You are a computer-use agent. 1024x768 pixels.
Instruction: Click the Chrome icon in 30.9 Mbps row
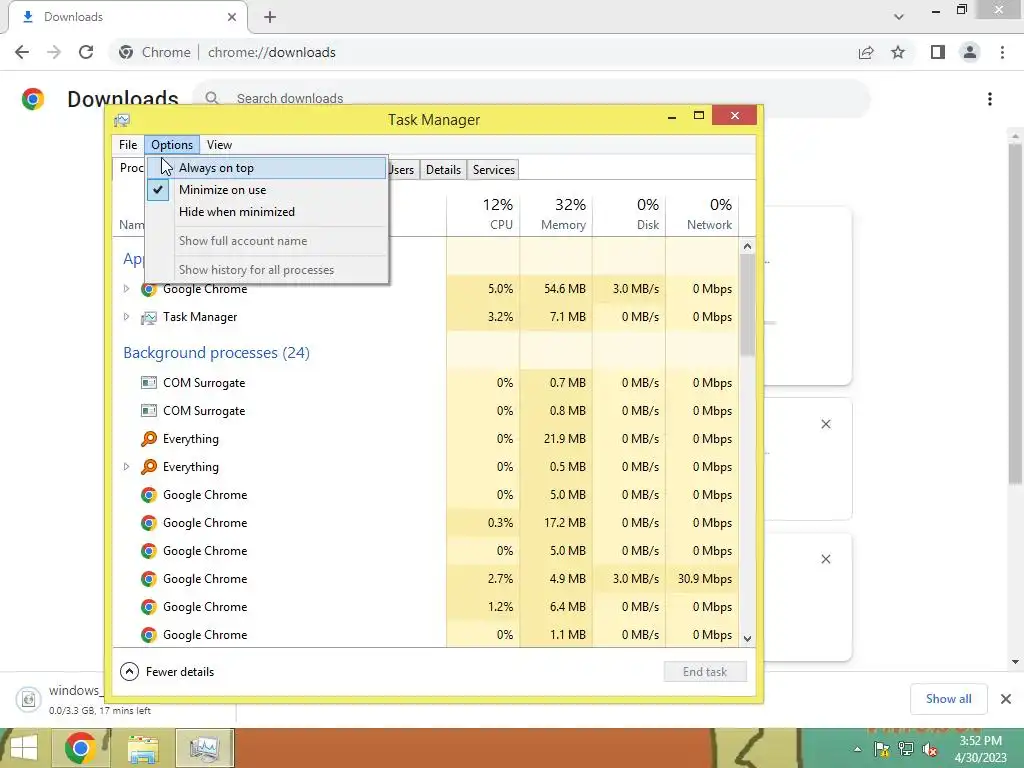149,579
